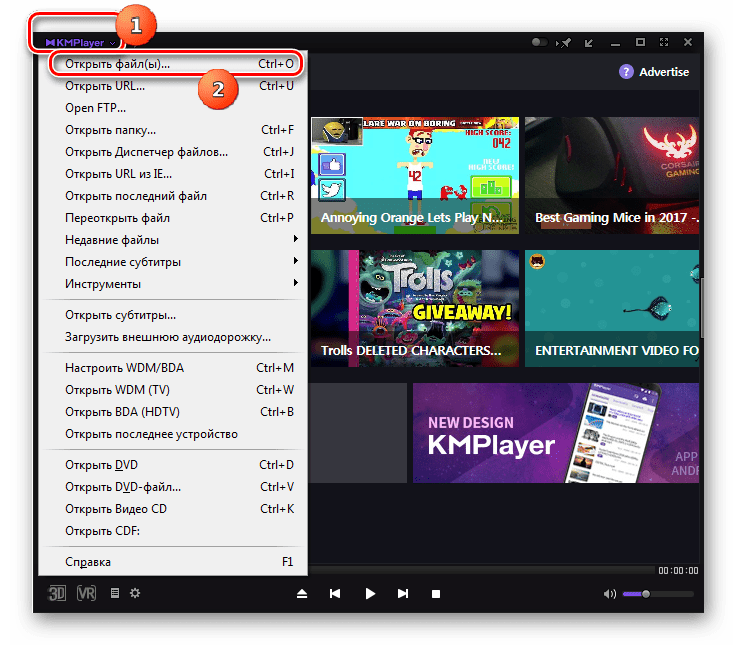736x645 pixels.
Task: Toggle pin always-on-top icon
Action: [566, 43]
